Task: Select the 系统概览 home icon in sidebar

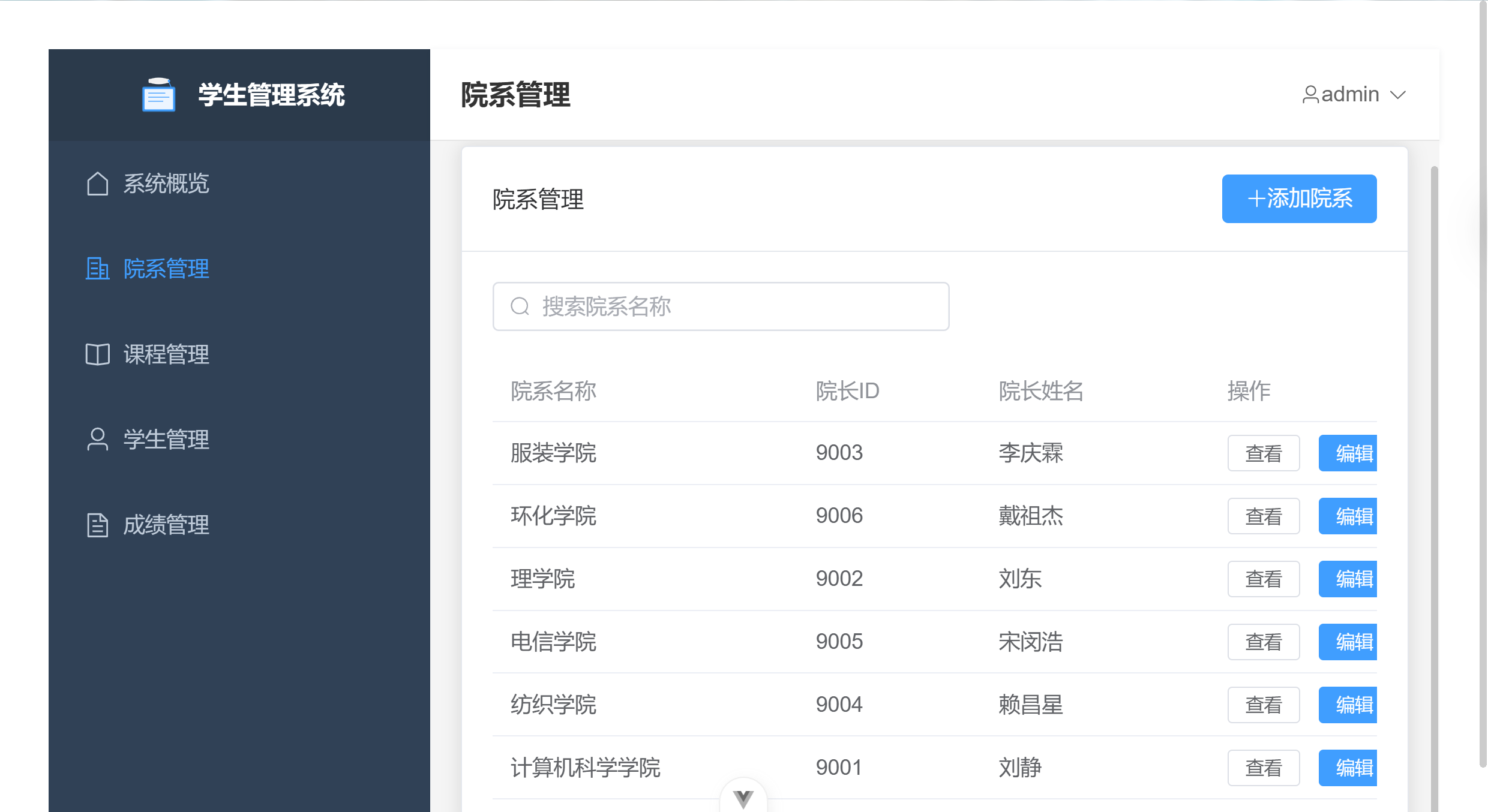Action: pyautogui.click(x=97, y=184)
